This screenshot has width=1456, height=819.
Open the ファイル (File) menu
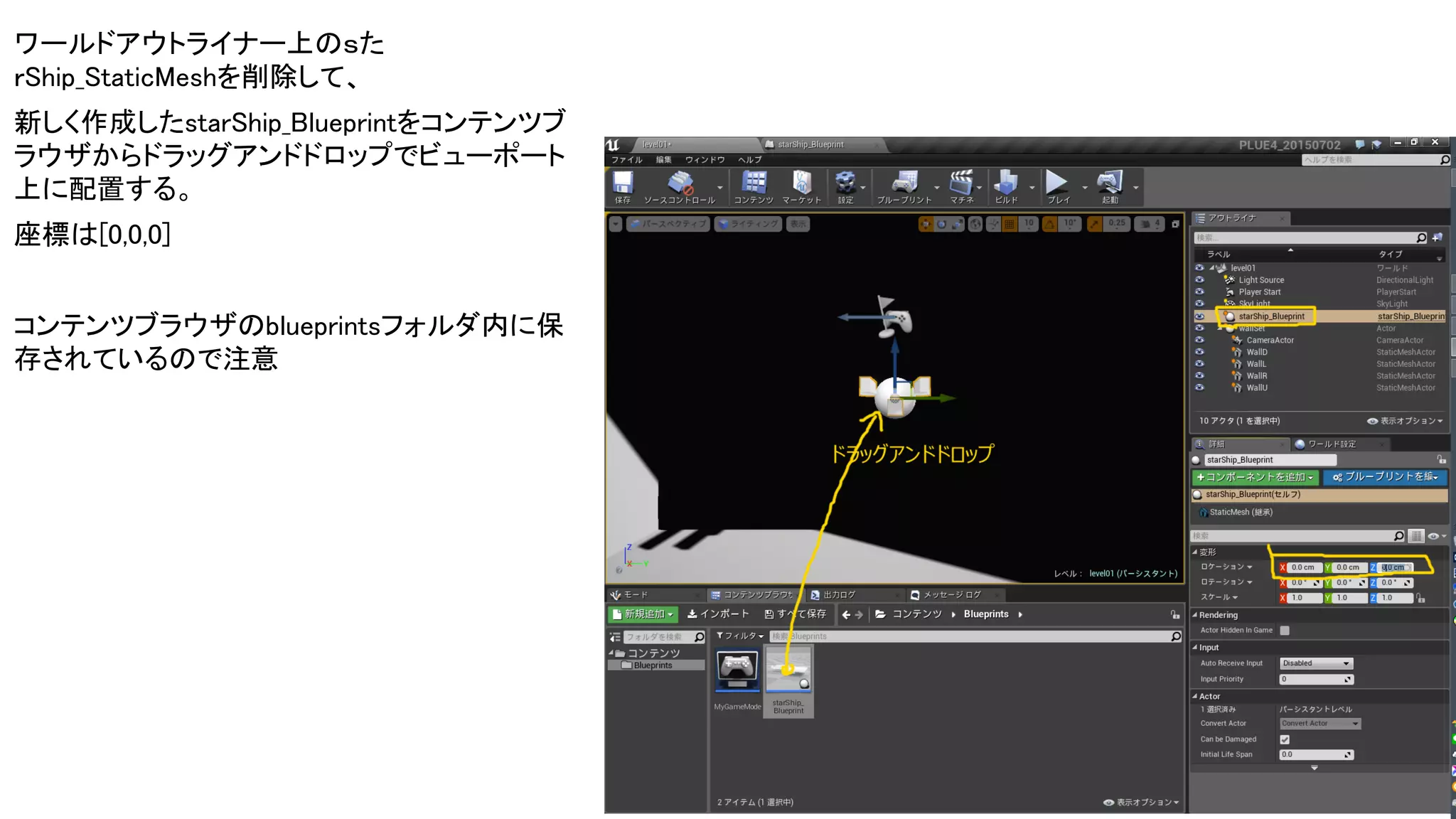626,160
